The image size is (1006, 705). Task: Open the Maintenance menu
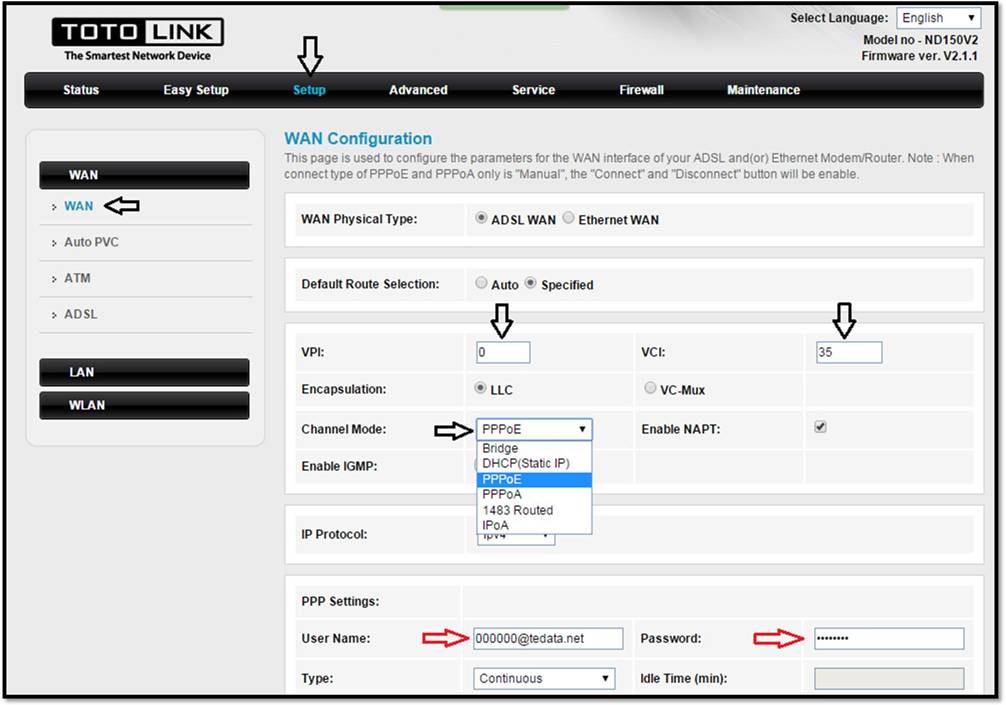click(x=763, y=90)
